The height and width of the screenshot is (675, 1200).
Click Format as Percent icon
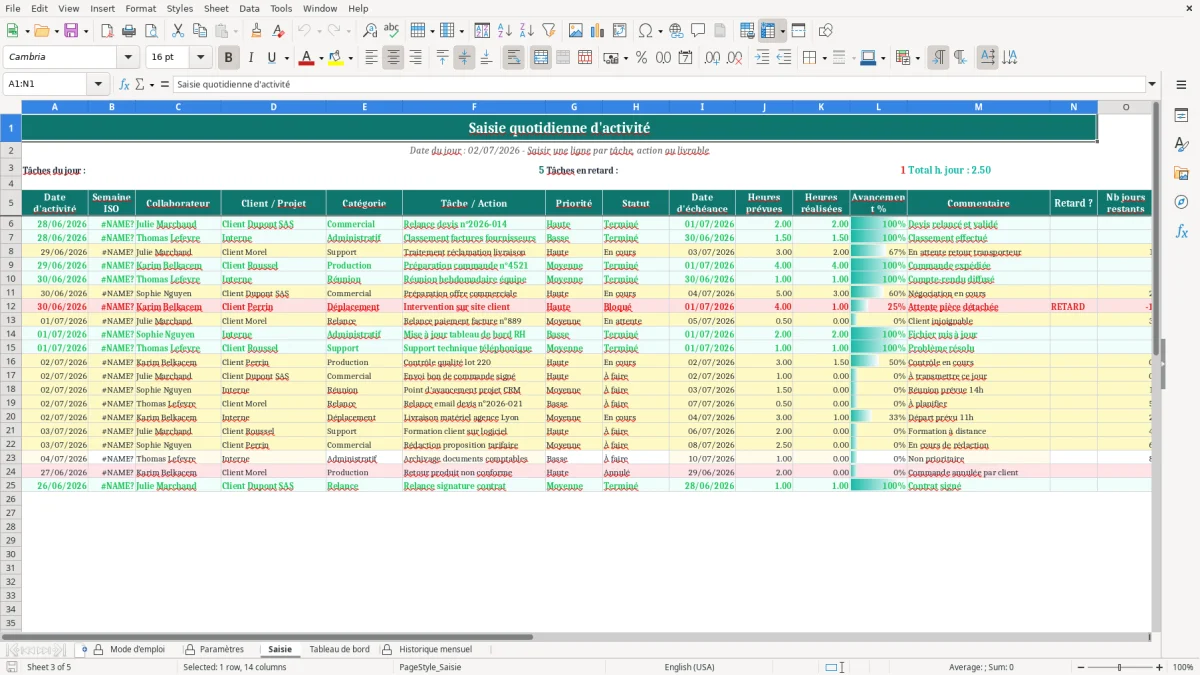(641, 58)
